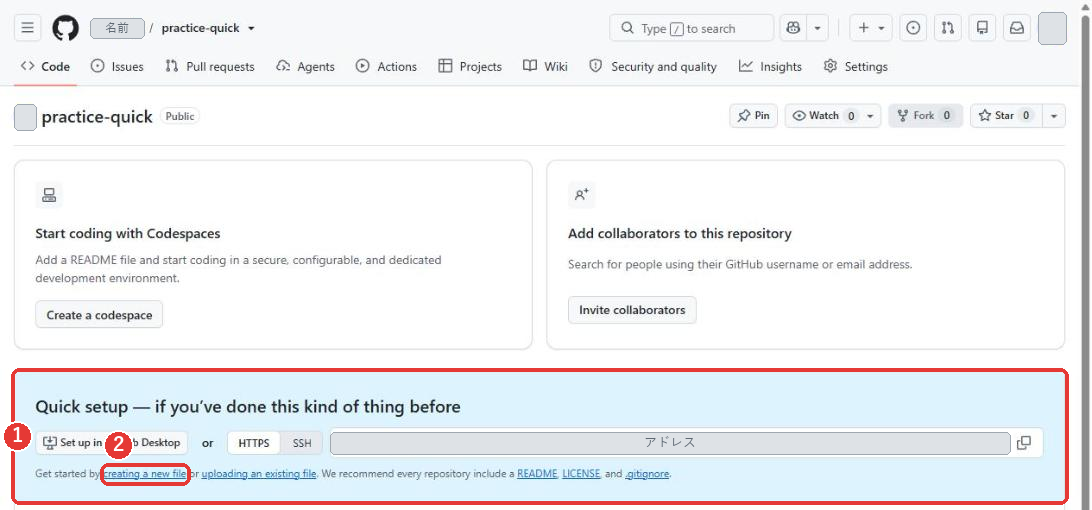Click the creating a new file link

point(146,474)
